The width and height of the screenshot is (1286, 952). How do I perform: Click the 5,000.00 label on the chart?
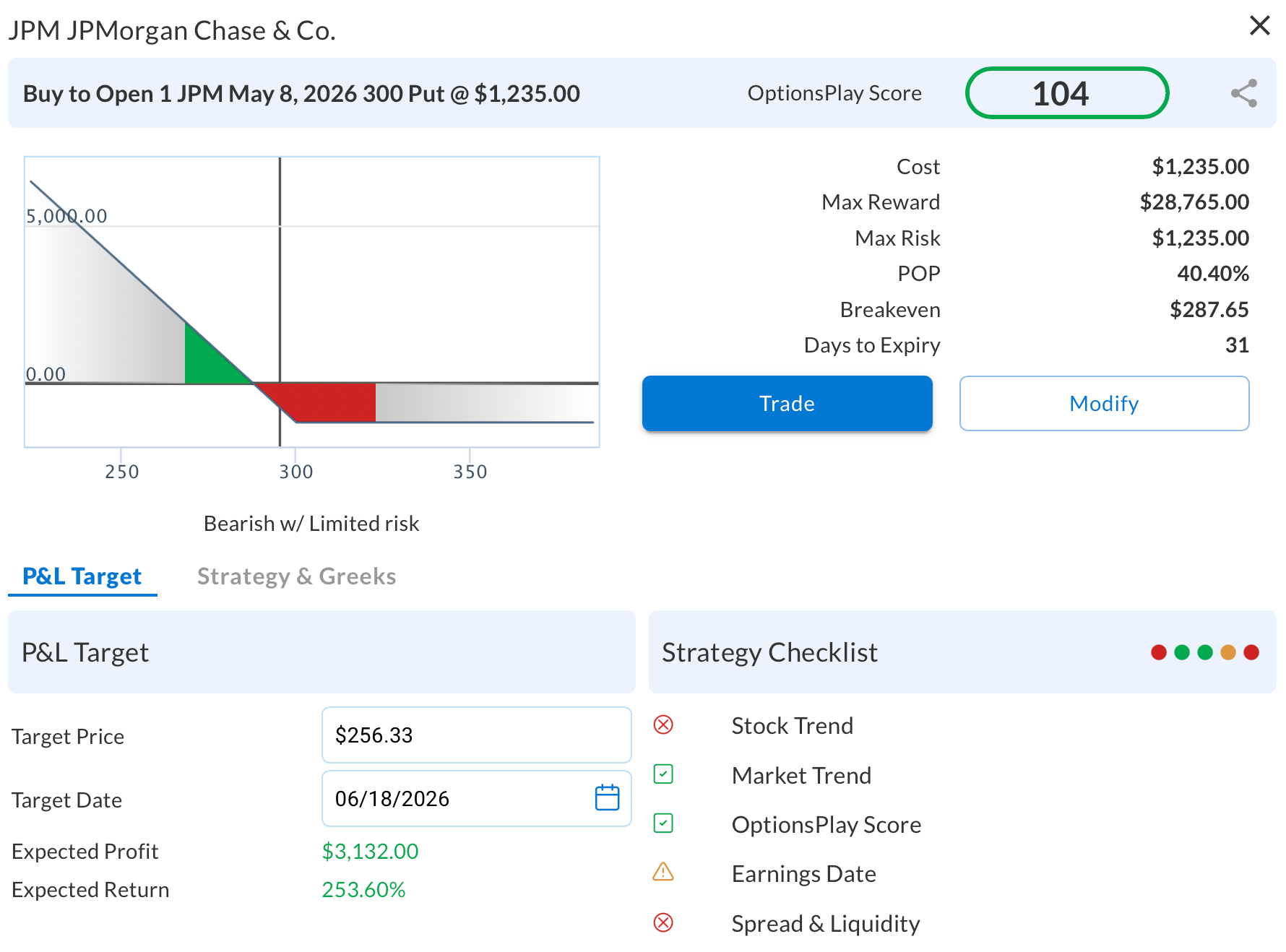(x=66, y=216)
